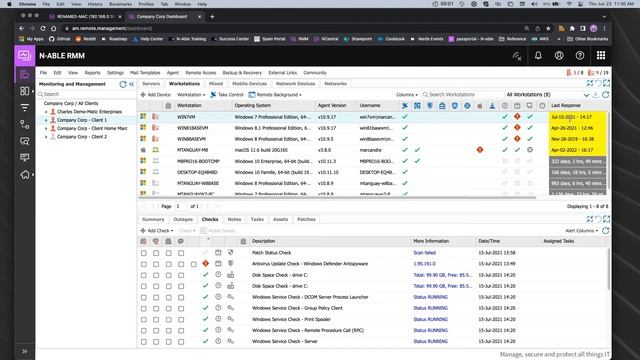Click failed check icon on WIN7VM row

pos(517,117)
